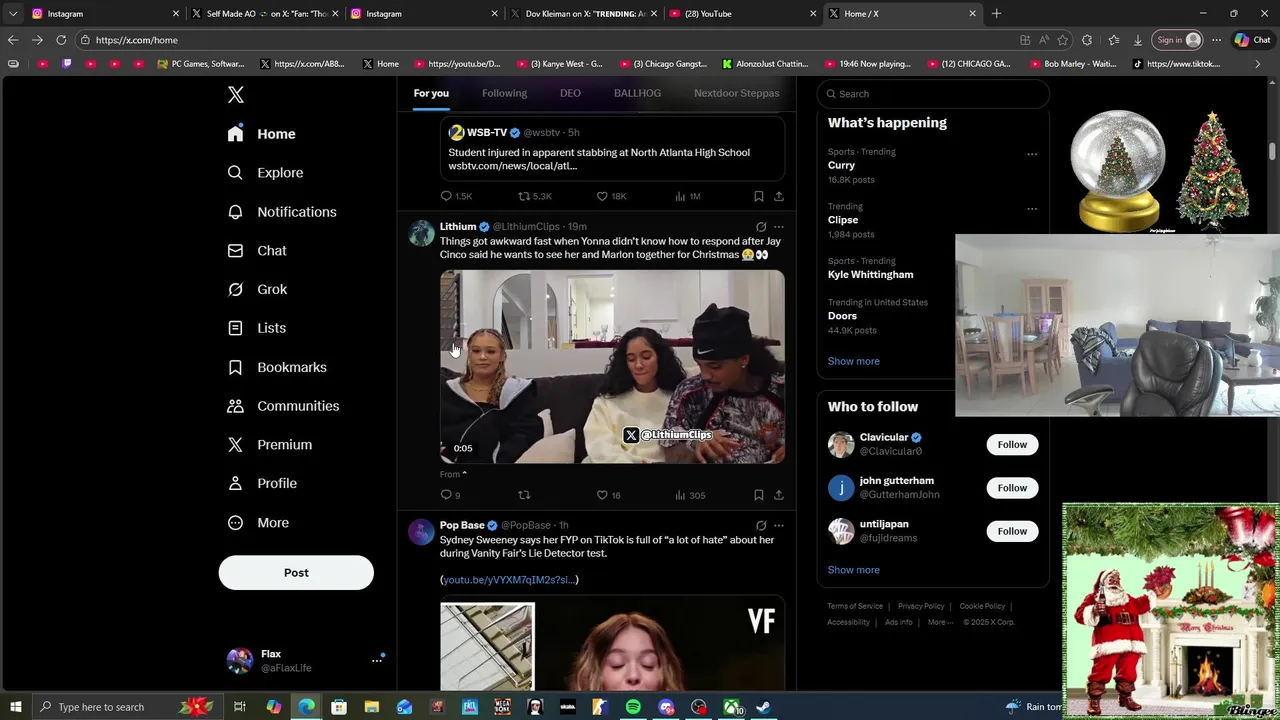Switch to the YouTube browser tab

click(740, 14)
